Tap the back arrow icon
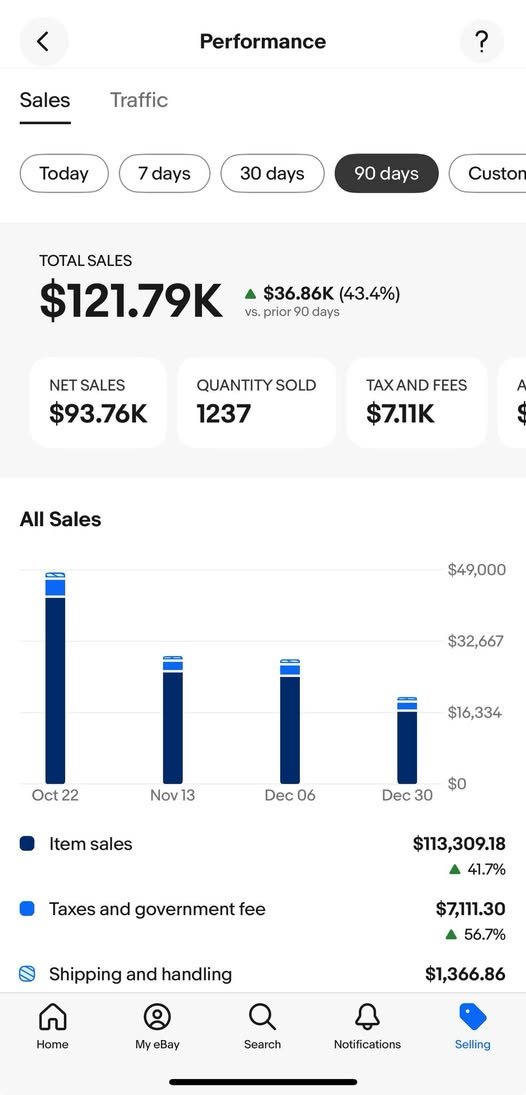This screenshot has width=526, height=1095. pos(43,42)
